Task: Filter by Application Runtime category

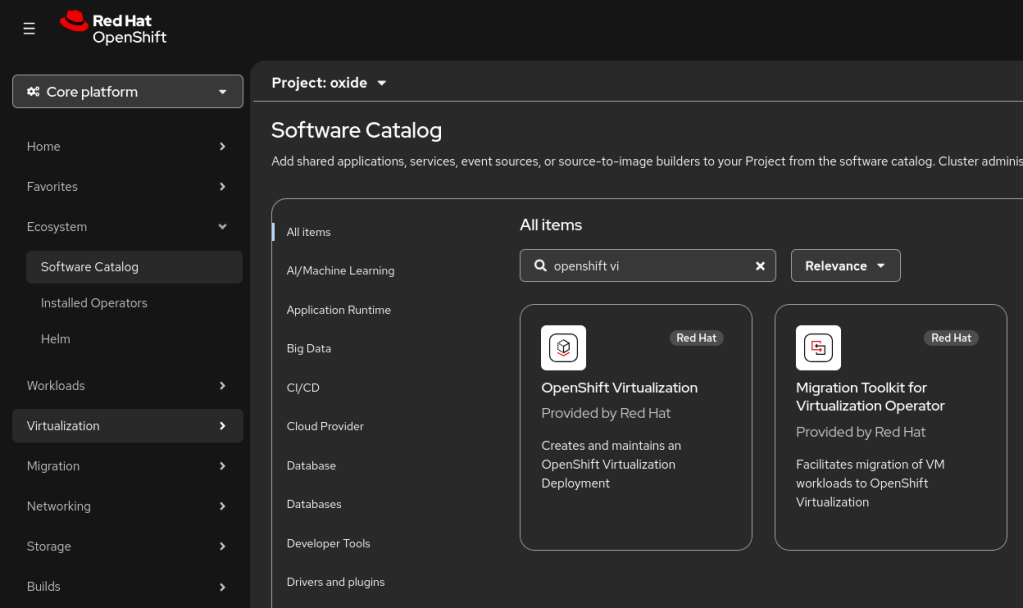Action: pyautogui.click(x=338, y=310)
